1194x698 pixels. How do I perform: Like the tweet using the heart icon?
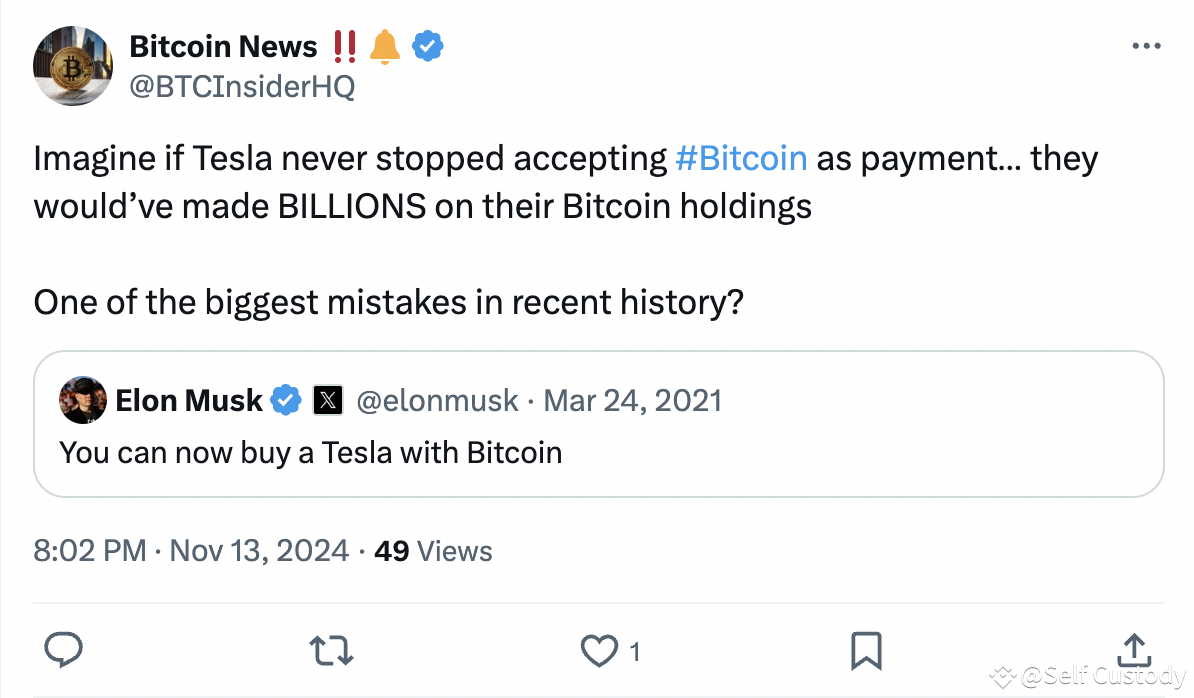click(x=599, y=650)
